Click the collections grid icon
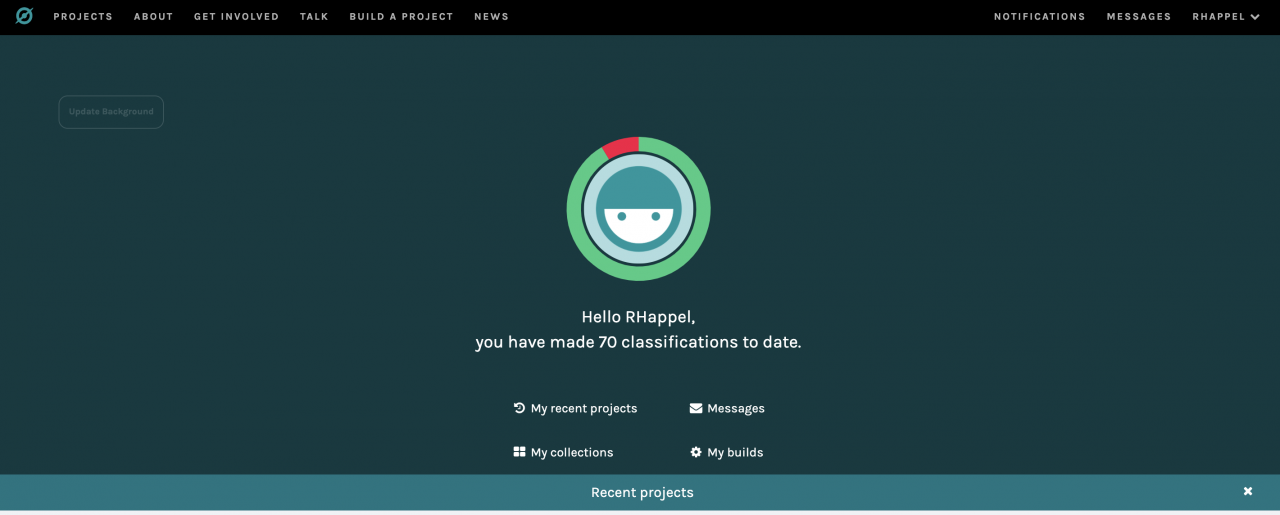Image resolution: width=1280 pixels, height=515 pixels. coord(519,452)
